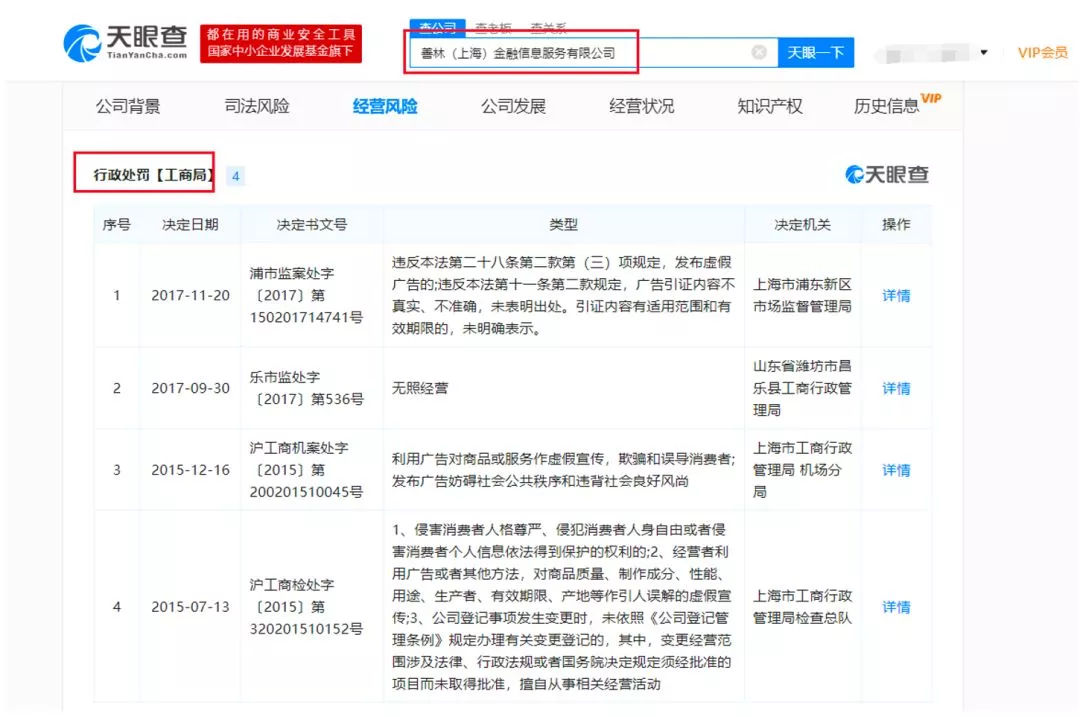Clear the search box with the X icon
Image resolution: width=1080 pixels, height=717 pixels.
(x=759, y=52)
